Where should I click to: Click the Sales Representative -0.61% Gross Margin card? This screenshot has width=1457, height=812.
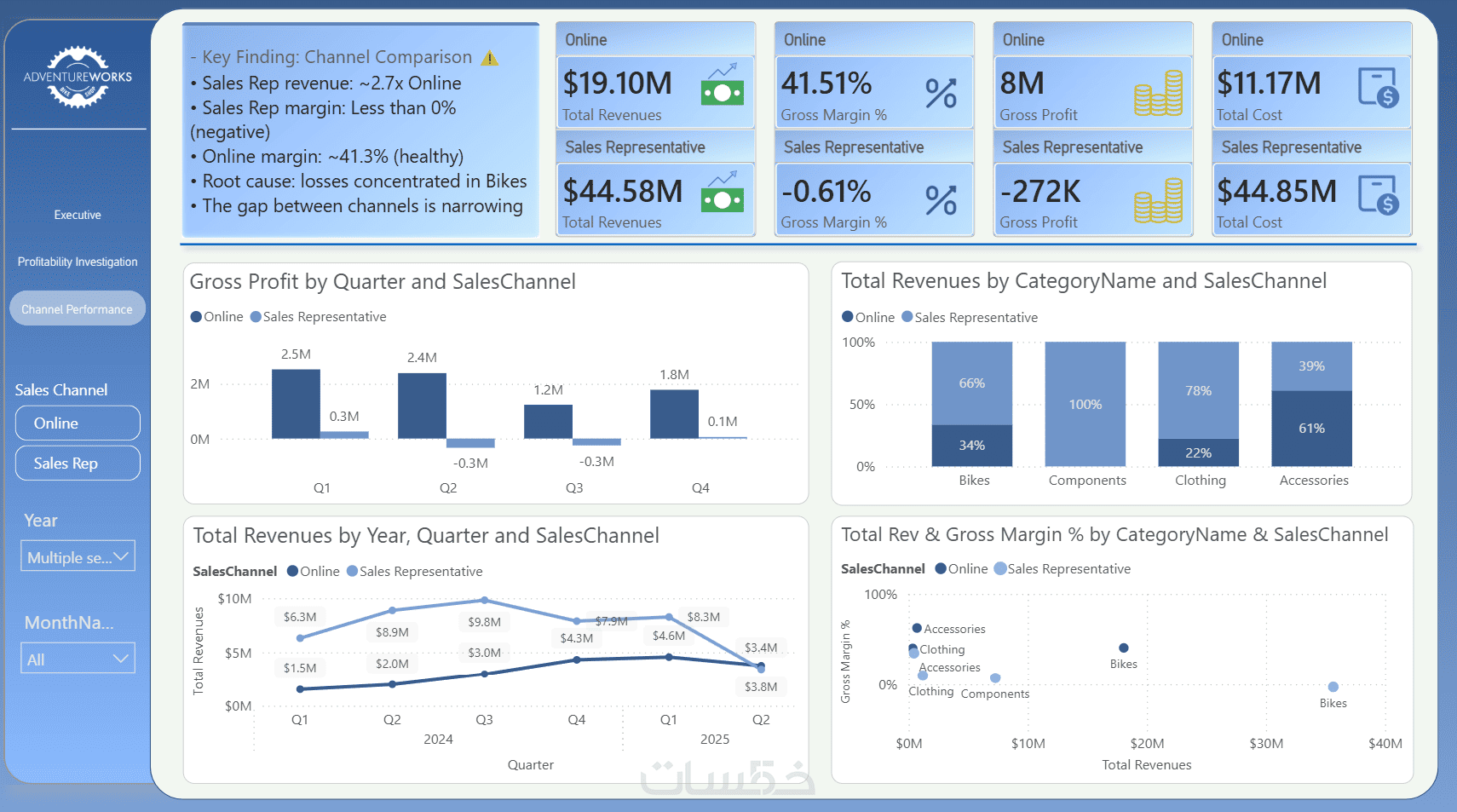[874, 199]
